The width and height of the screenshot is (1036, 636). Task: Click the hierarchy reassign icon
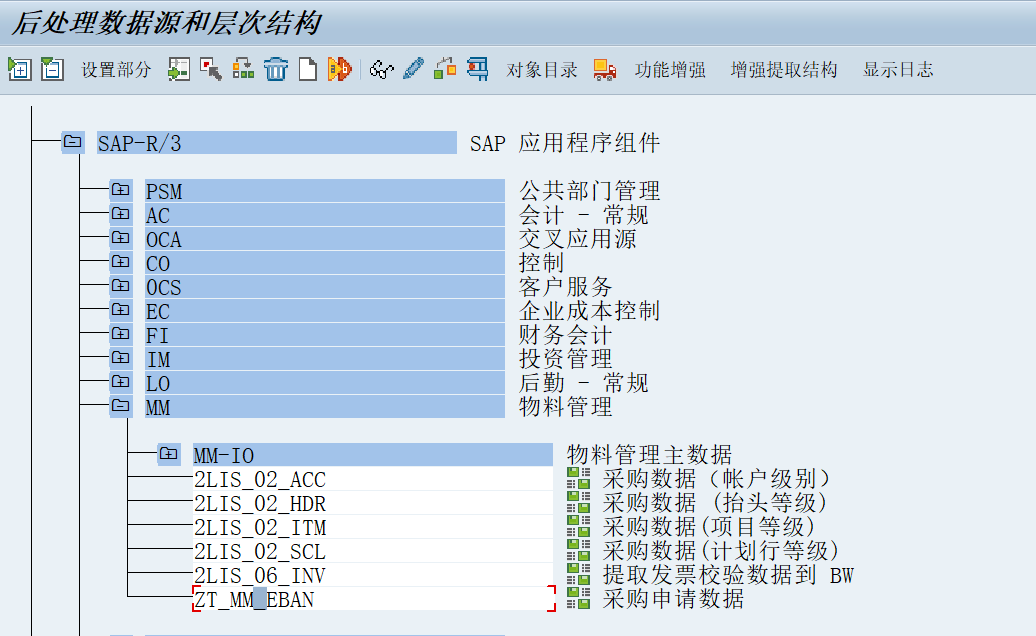(x=243, y=69)
